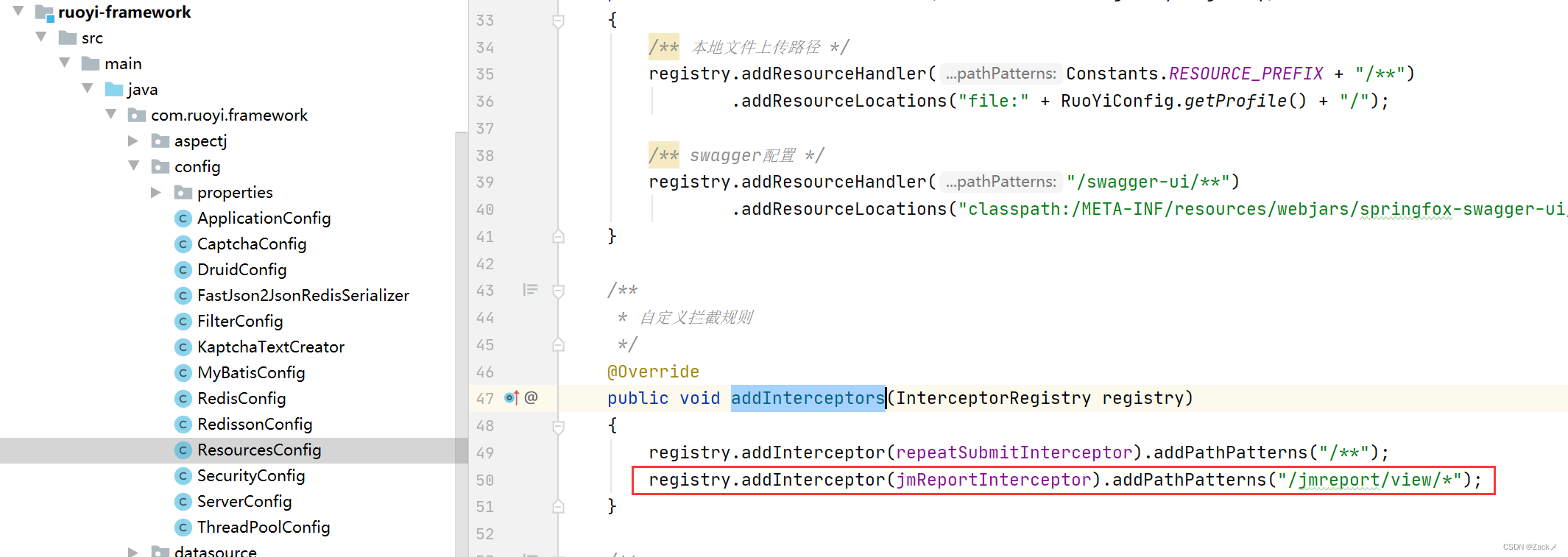Click the getProfile() method call
This screenshot has height=557, width=1568.
click(x=1246, y=101)
